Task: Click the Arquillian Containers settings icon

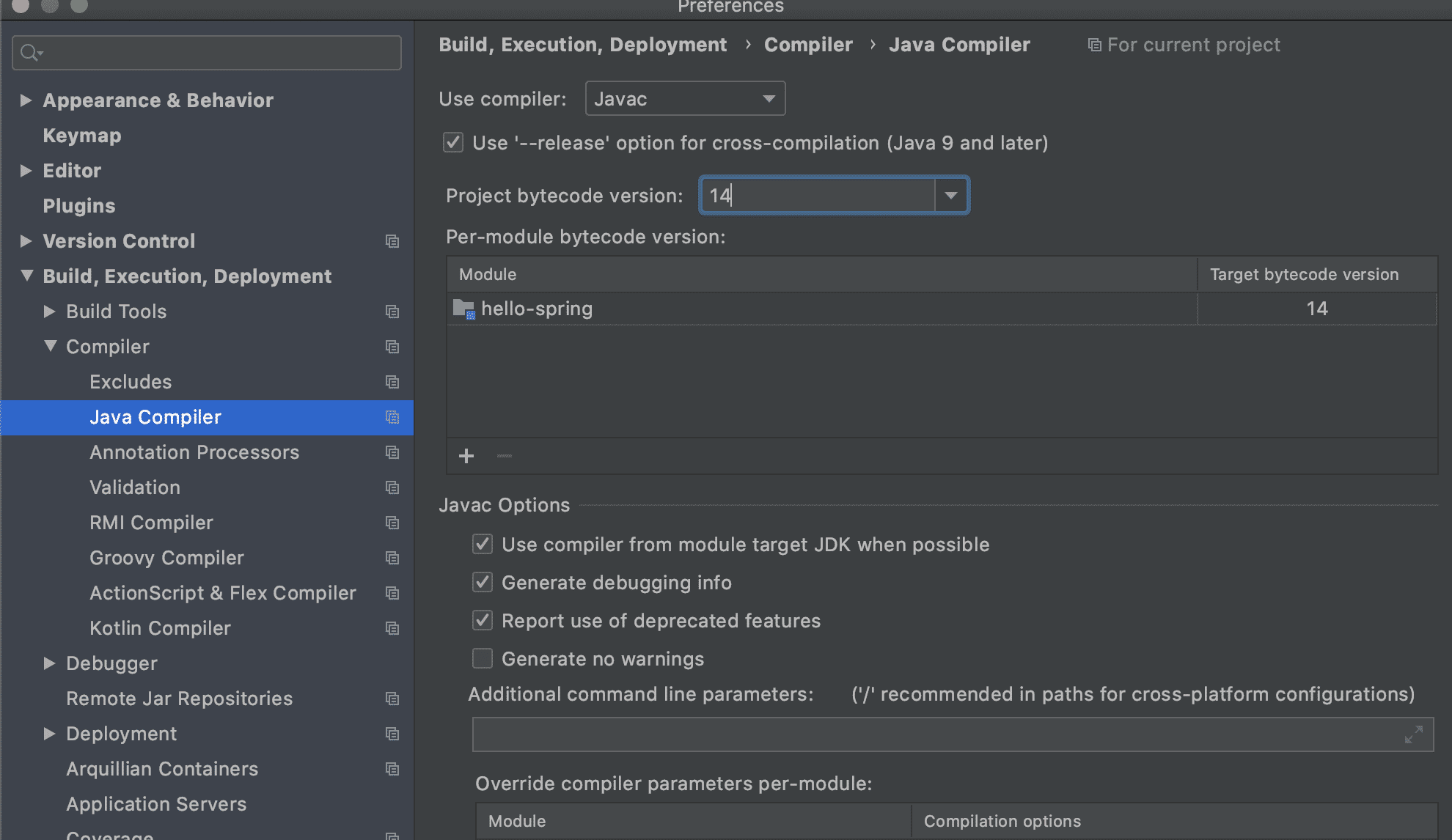Action: click(x=394, y=769)
